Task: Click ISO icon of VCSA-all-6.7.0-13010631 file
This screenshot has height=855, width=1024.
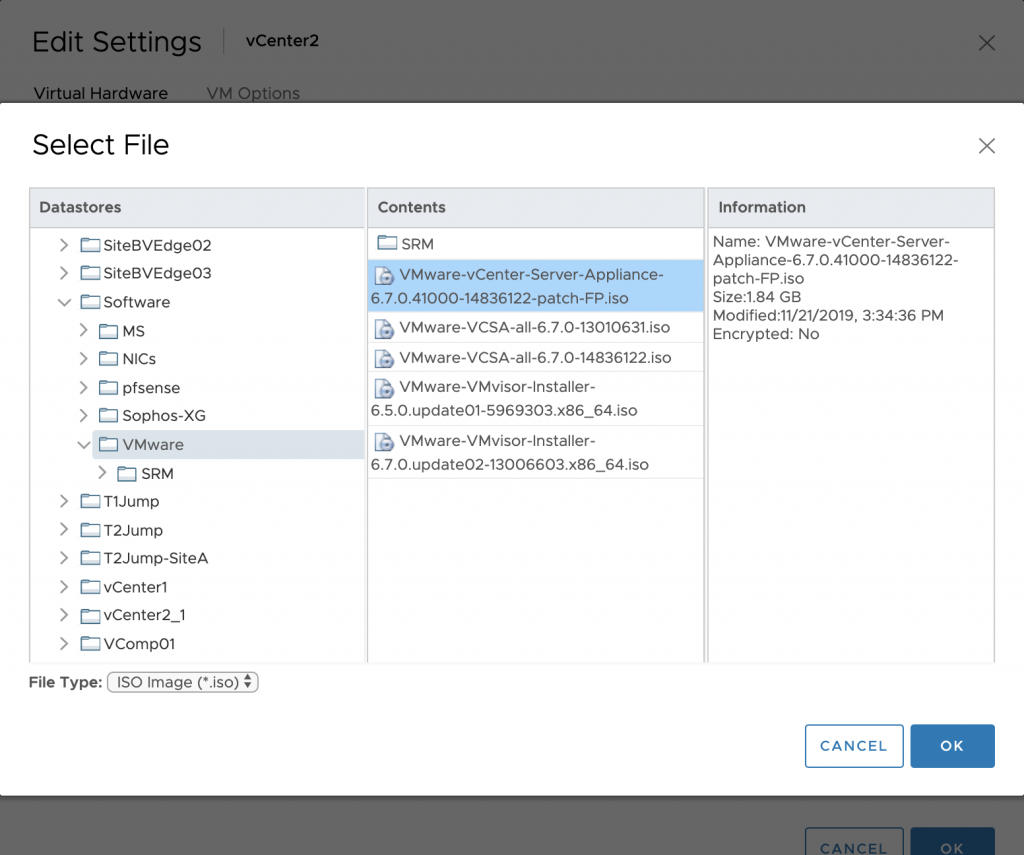Action: click(x=384, y=329)
